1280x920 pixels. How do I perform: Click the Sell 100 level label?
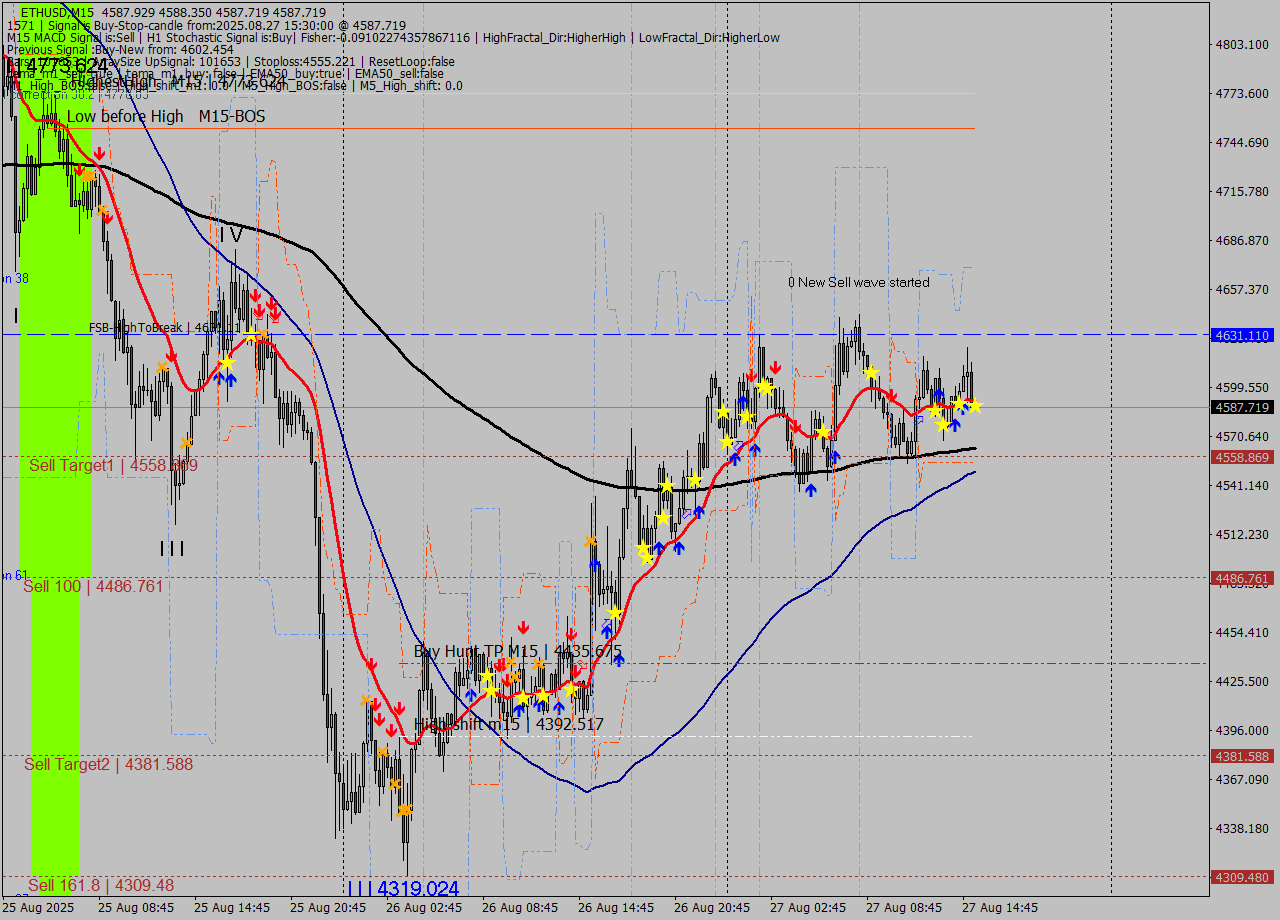click(93, 587)
